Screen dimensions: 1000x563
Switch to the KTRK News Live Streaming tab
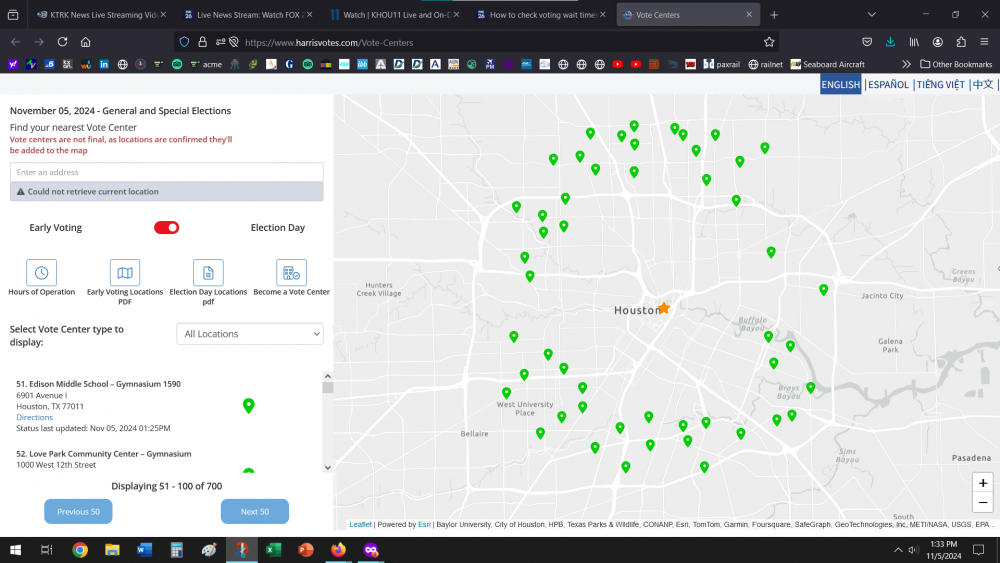(98, 15)
